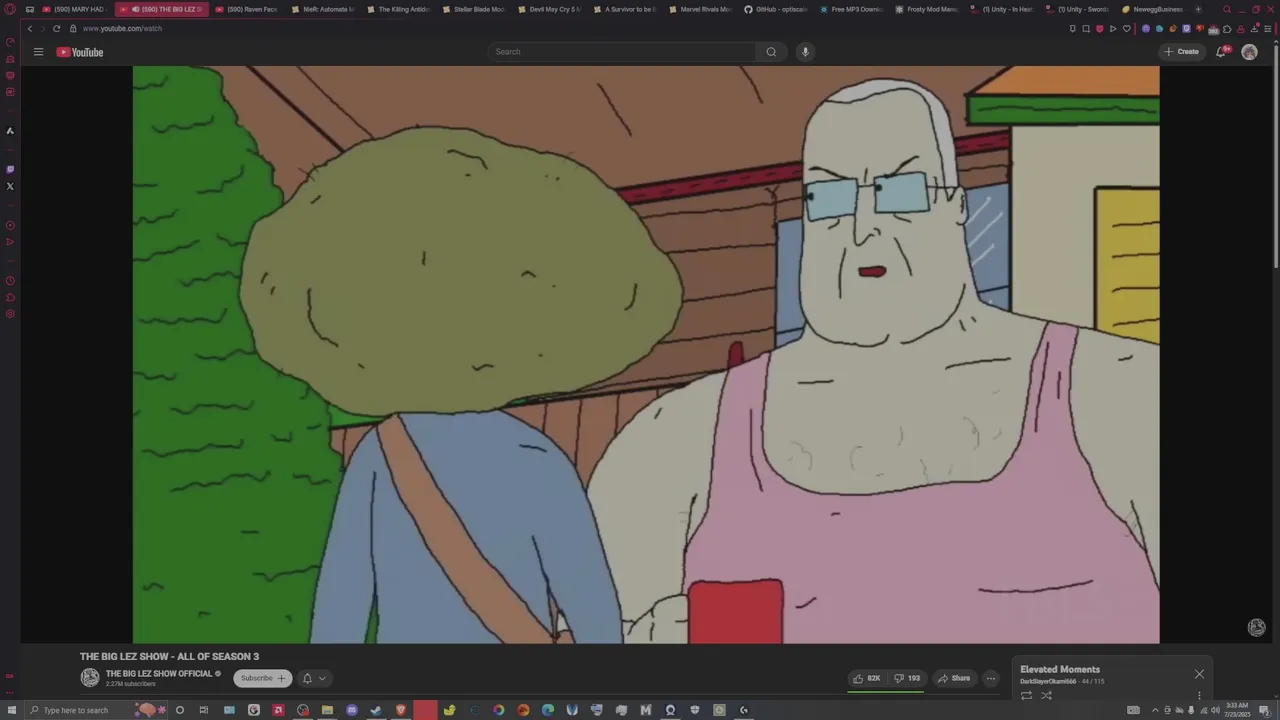Open the Easy Setup sliders icon

point(1268,29)
